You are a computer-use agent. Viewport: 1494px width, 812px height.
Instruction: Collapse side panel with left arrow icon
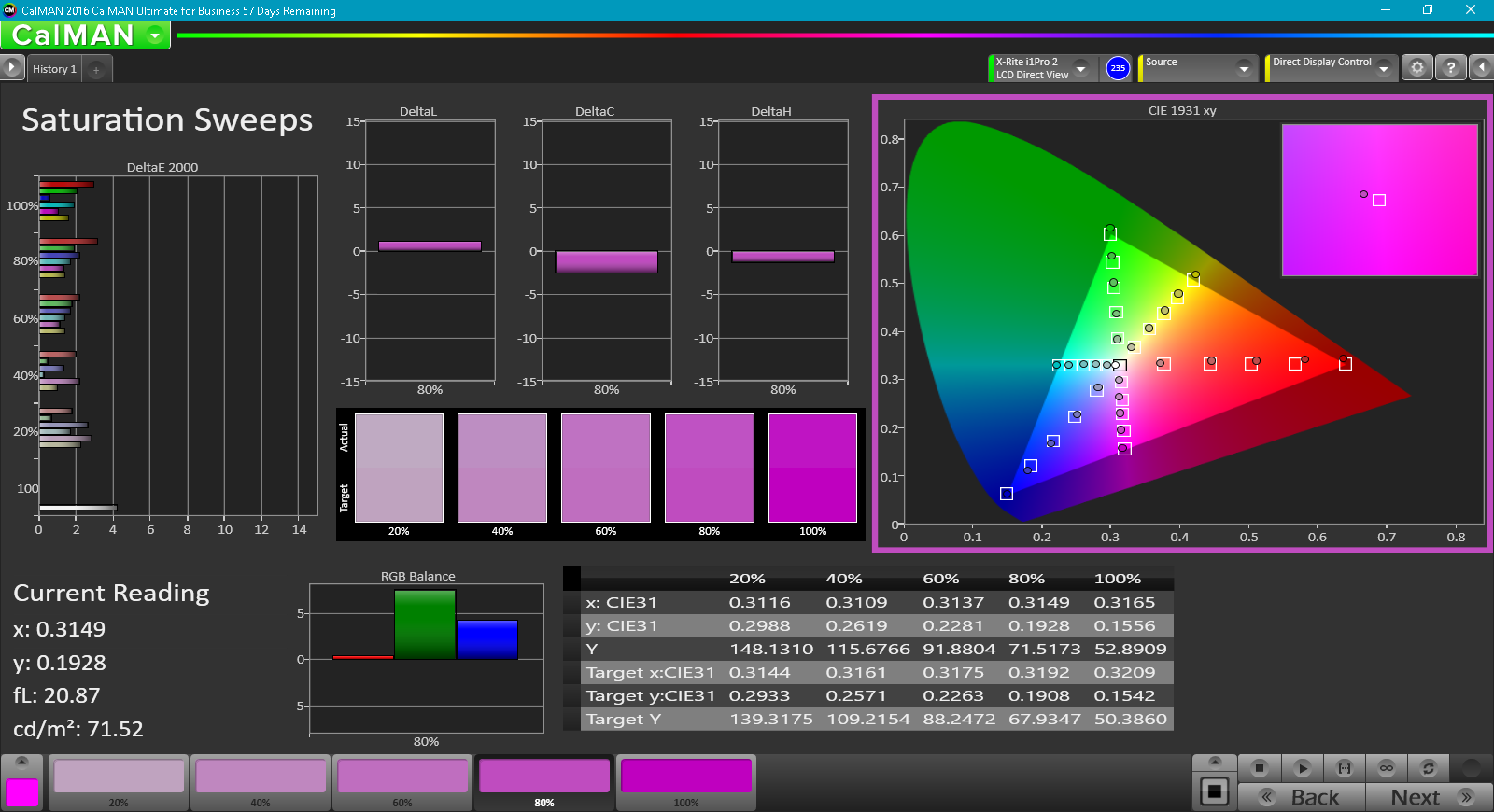click(x=1481, y=68)
